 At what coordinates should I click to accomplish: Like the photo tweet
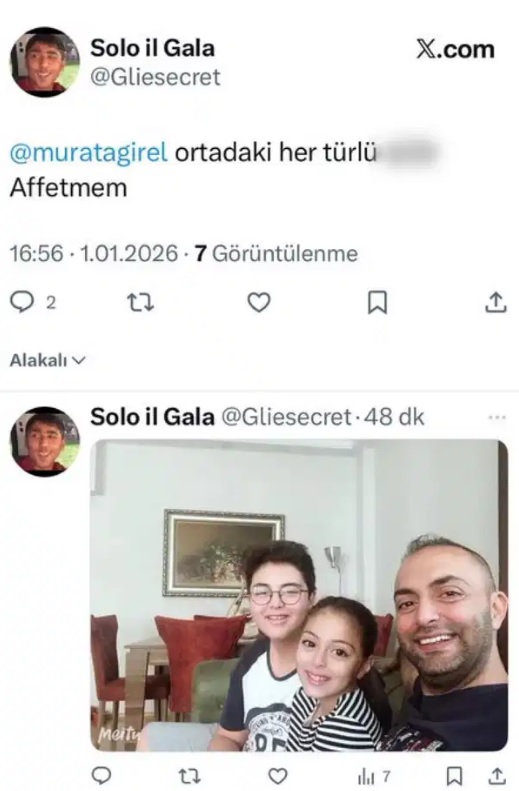(x=277, y=776)
